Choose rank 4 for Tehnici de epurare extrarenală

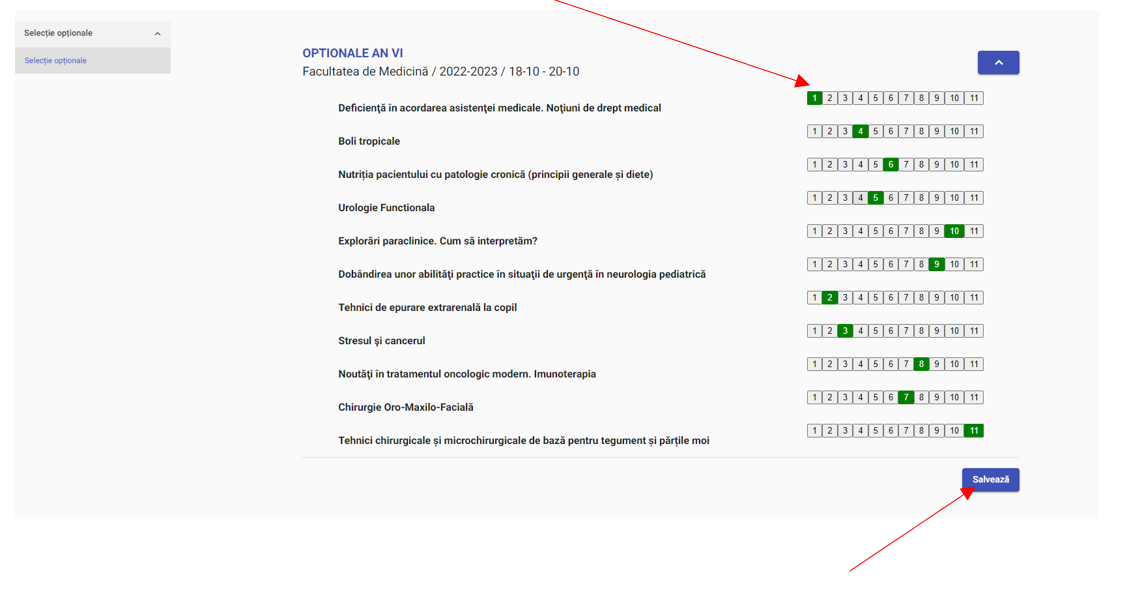pyautogui.click(x=860, y=298)
